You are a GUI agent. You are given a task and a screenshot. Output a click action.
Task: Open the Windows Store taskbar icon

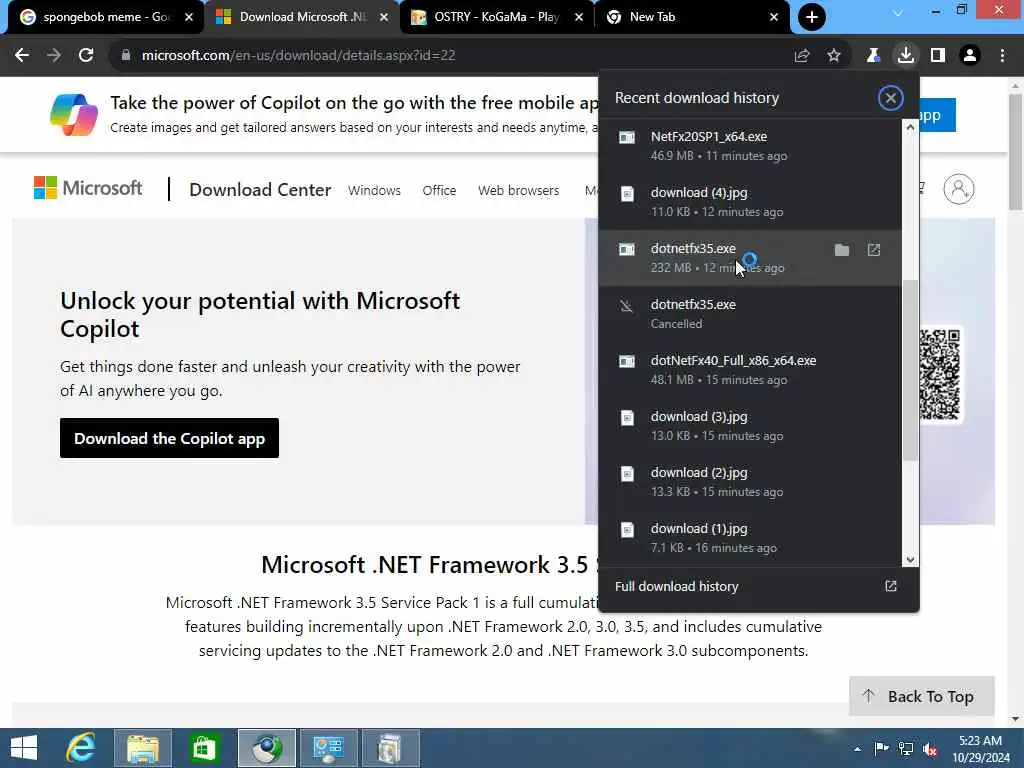click(x=204, y=748)
